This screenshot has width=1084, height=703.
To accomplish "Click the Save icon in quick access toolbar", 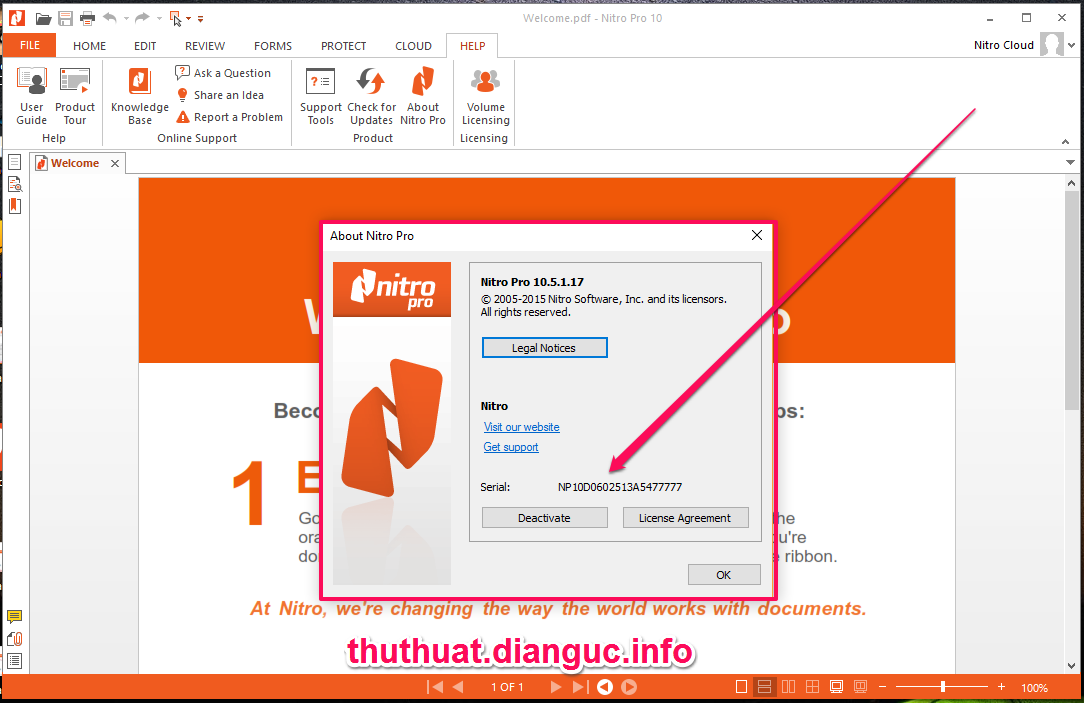I will [65, 18].
